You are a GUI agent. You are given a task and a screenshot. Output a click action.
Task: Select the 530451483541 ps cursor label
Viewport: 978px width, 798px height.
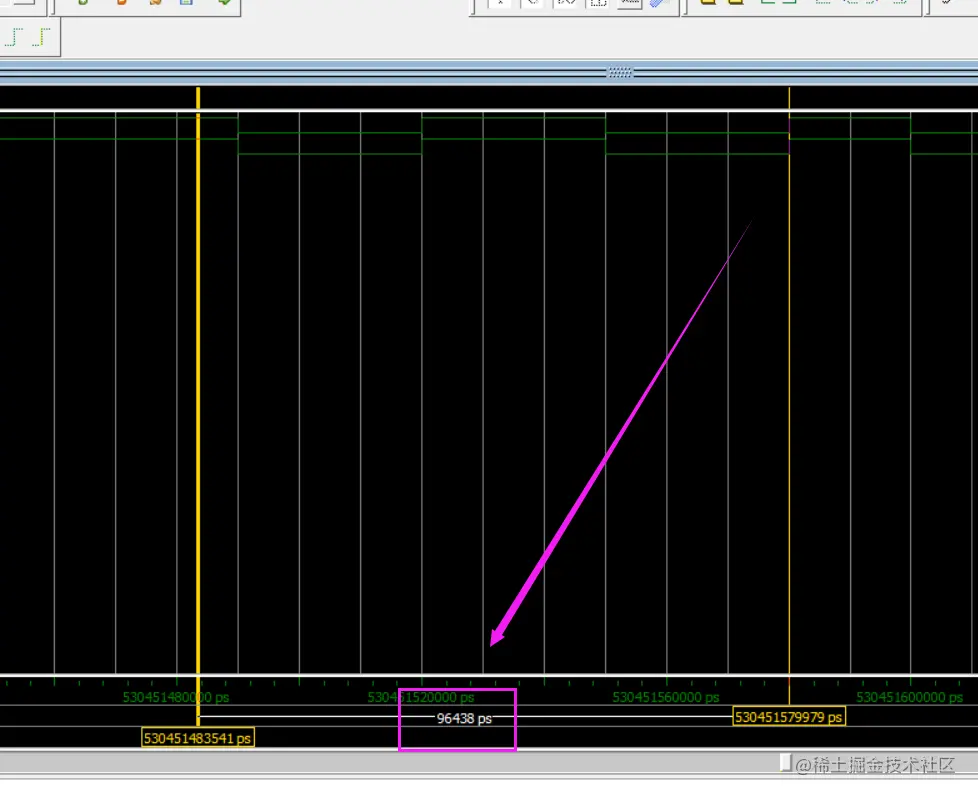point(198,738)
